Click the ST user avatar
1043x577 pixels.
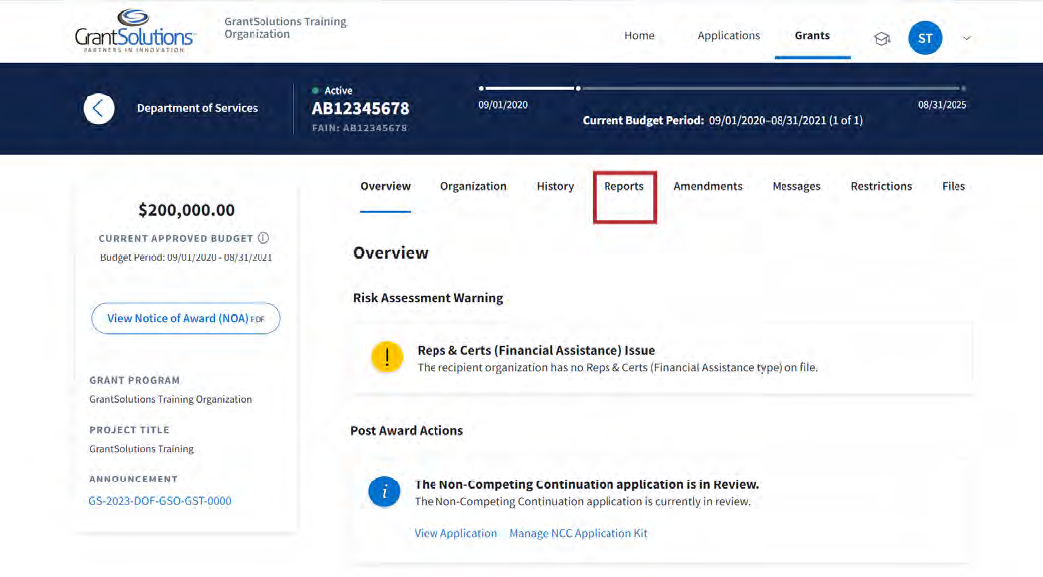(924, 38)
